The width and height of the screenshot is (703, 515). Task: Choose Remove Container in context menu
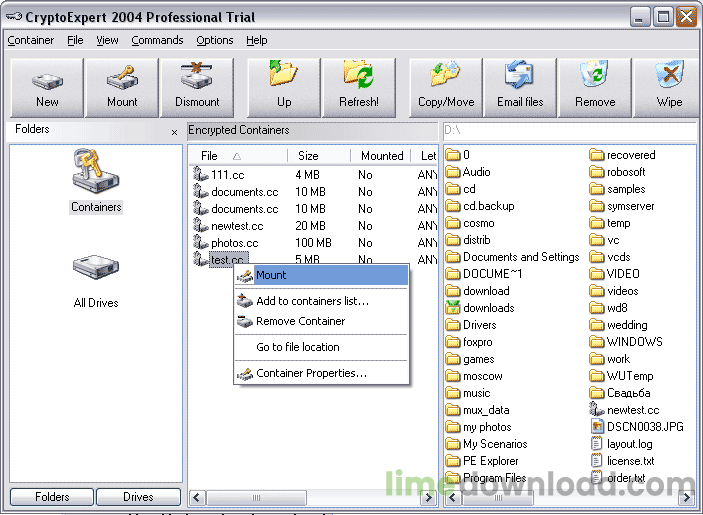click(321, 321)
